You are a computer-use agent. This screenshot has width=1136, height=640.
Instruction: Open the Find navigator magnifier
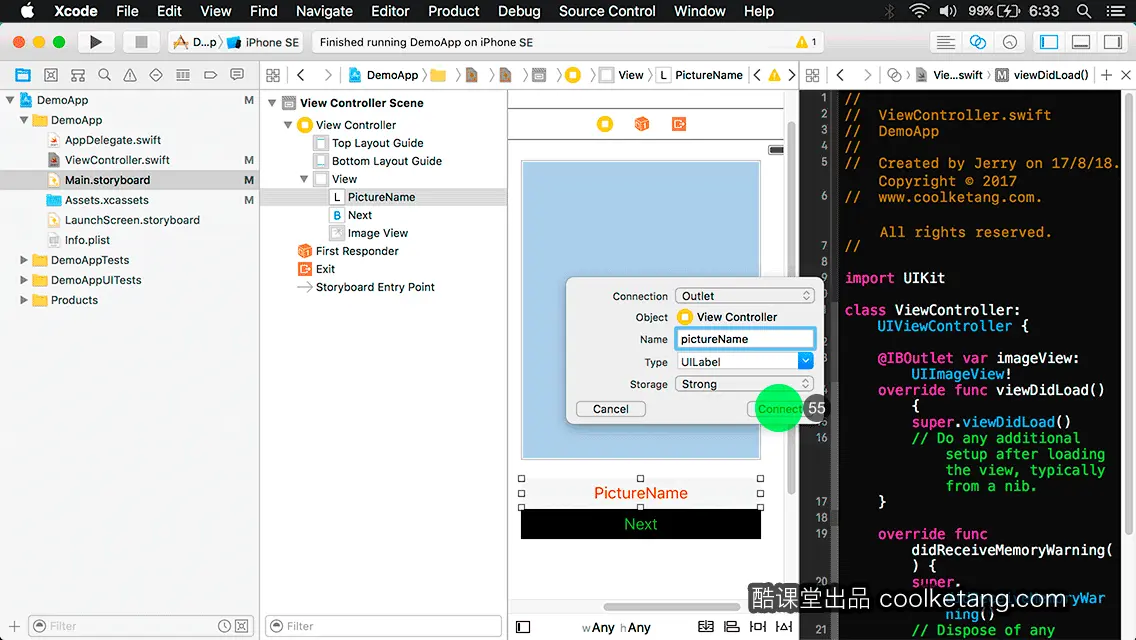(104, 75)
